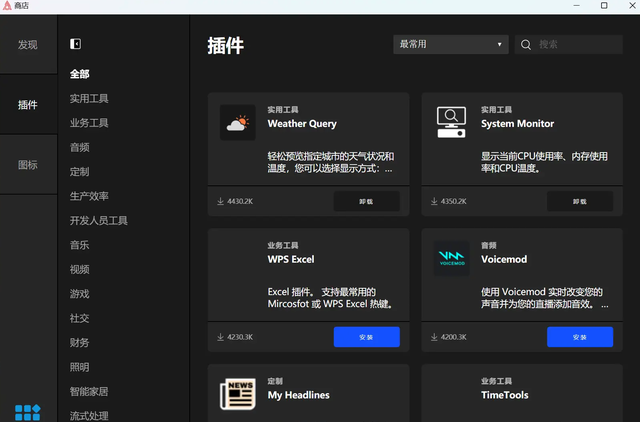
Task: Open the TimeTools title
Action: pyautogui.click(x=505, y=395)
